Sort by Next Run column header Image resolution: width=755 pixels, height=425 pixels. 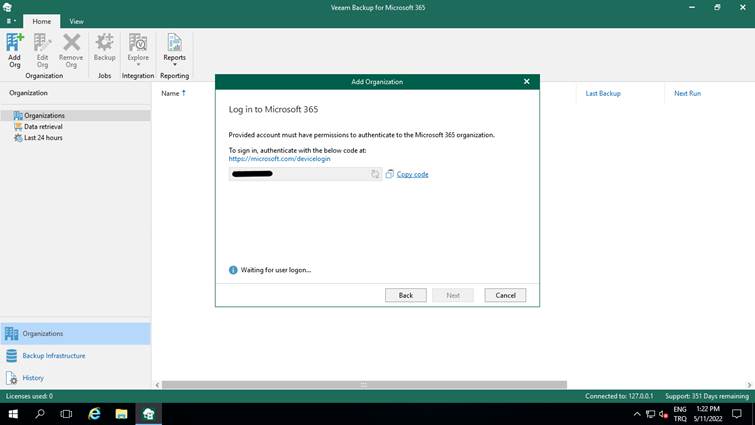(687, 93)
